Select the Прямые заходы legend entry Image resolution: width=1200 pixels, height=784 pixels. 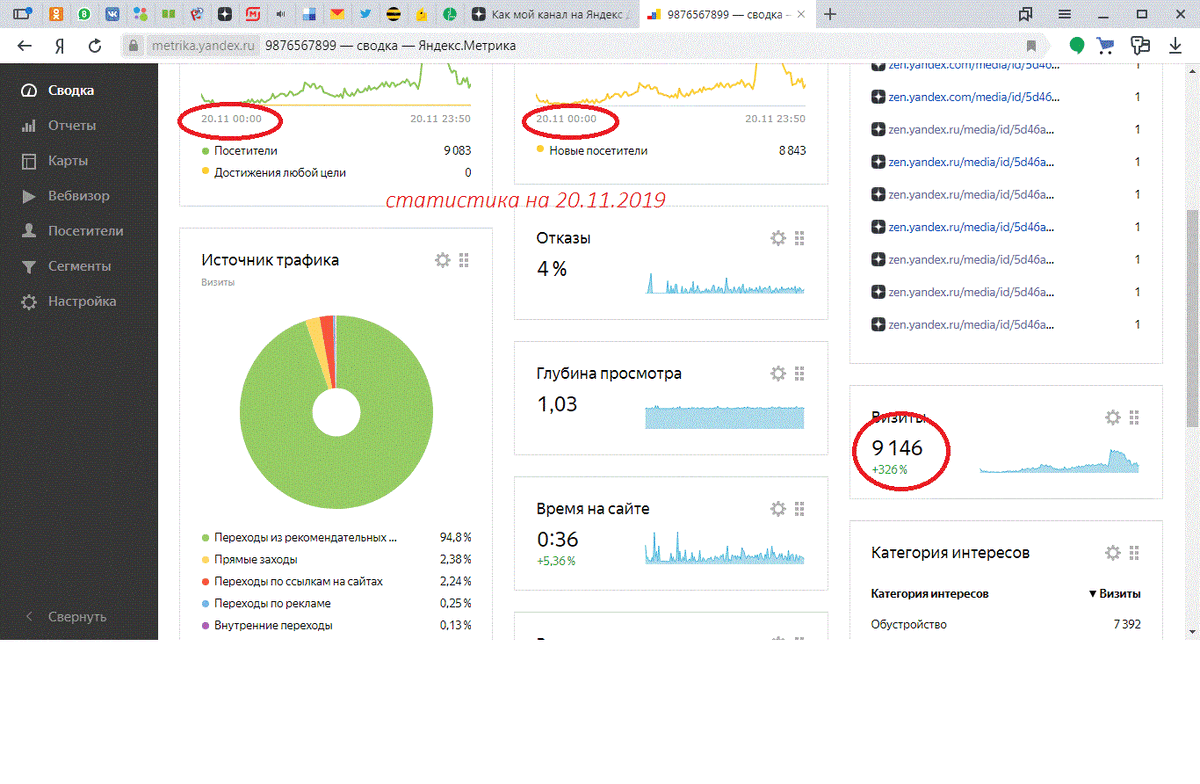(249, 559)
